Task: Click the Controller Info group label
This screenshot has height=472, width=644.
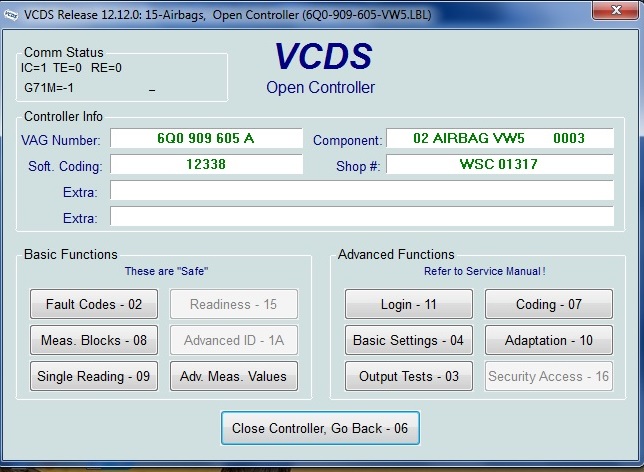Action: [x=63, y=116]
